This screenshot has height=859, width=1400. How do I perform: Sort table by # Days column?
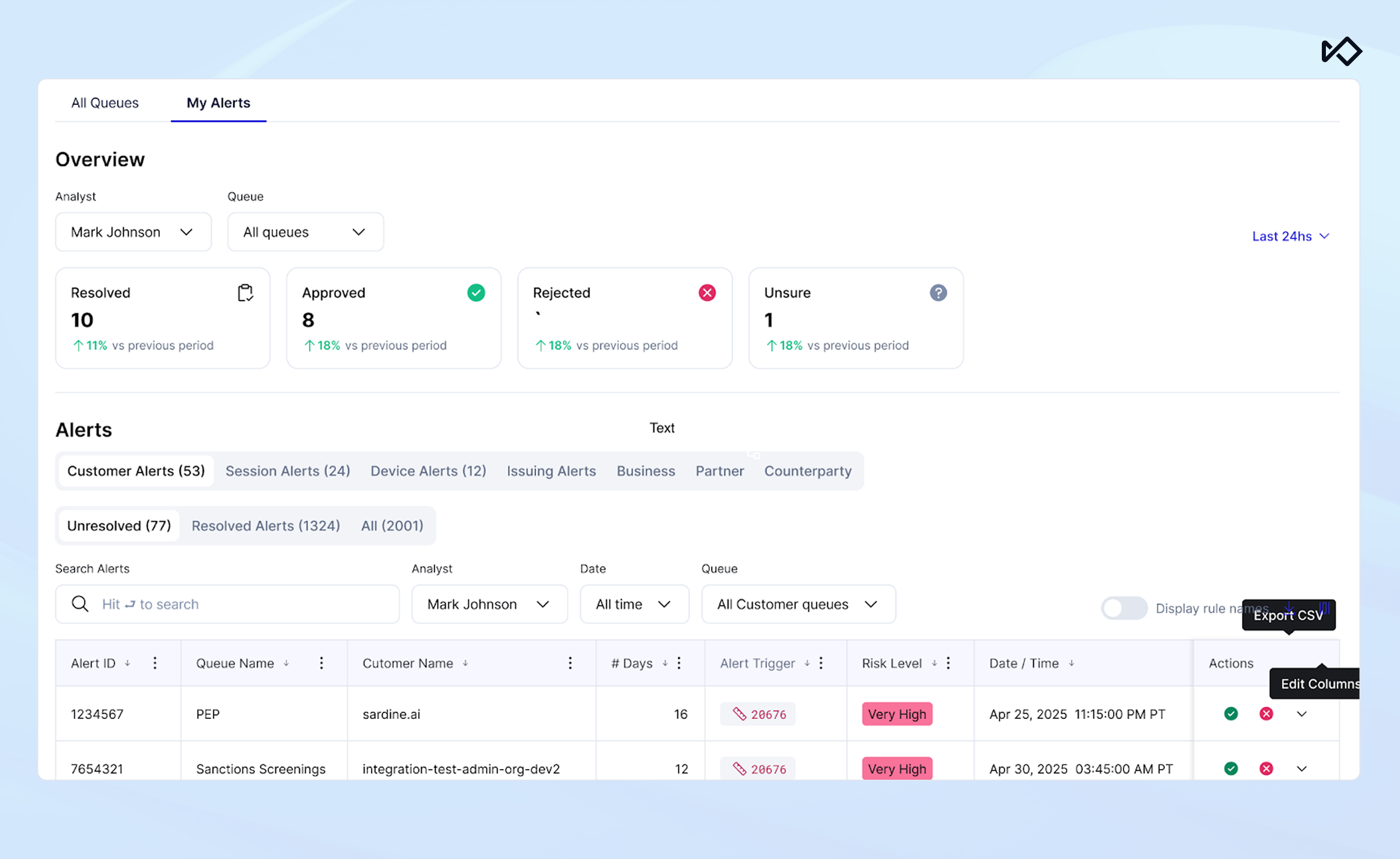pyautogui.click(x=665, y=663)
